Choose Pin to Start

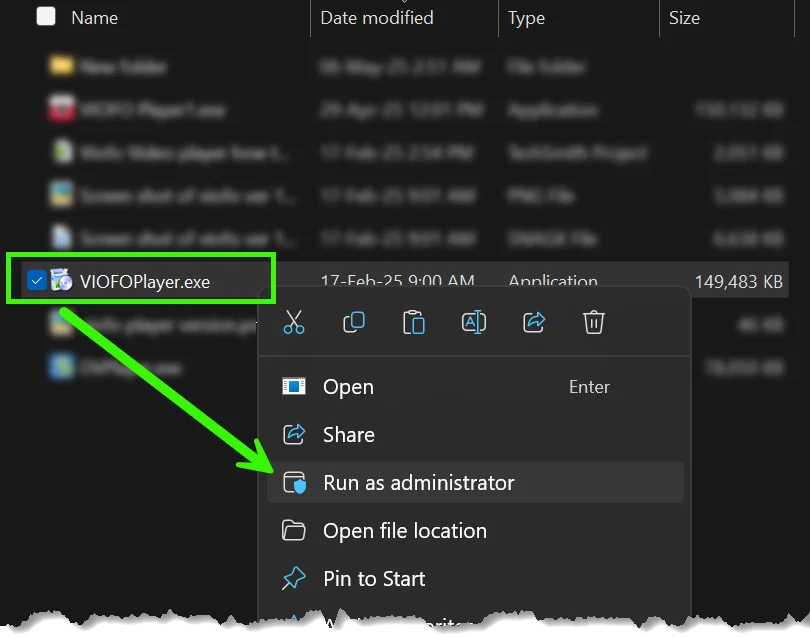click(475, 579)
